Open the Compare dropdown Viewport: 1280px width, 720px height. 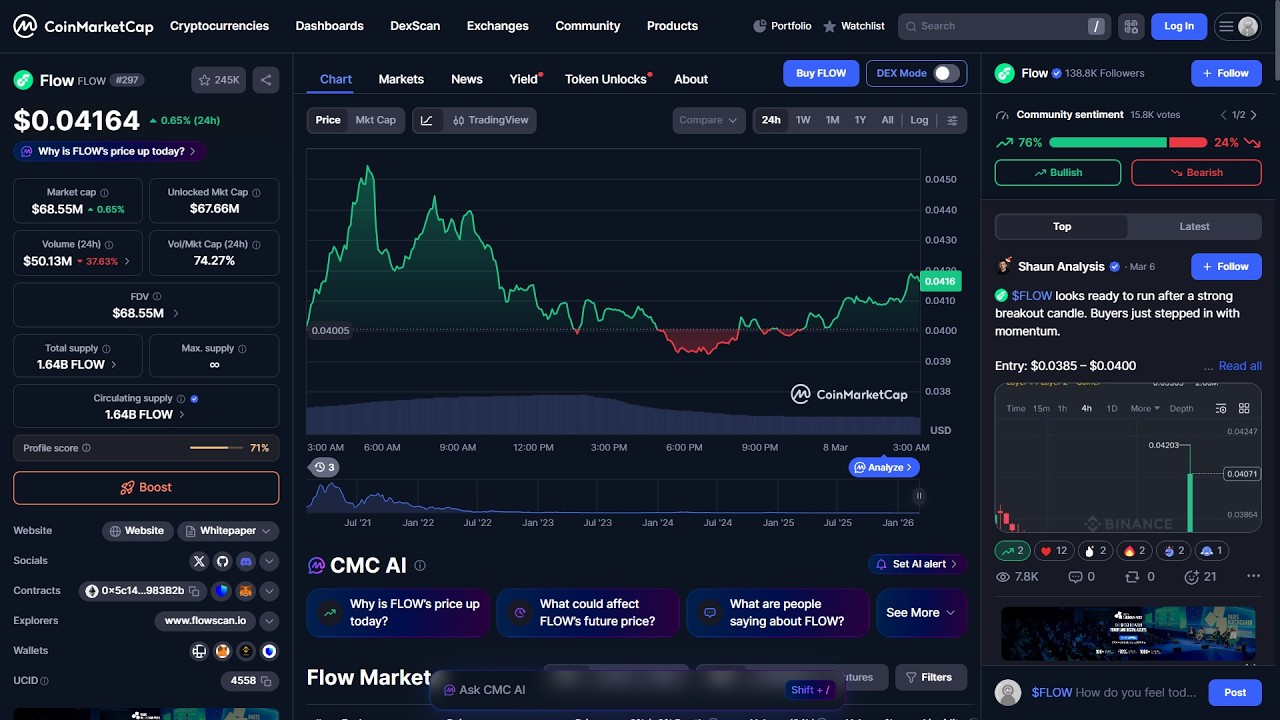(x=708, y=120)
